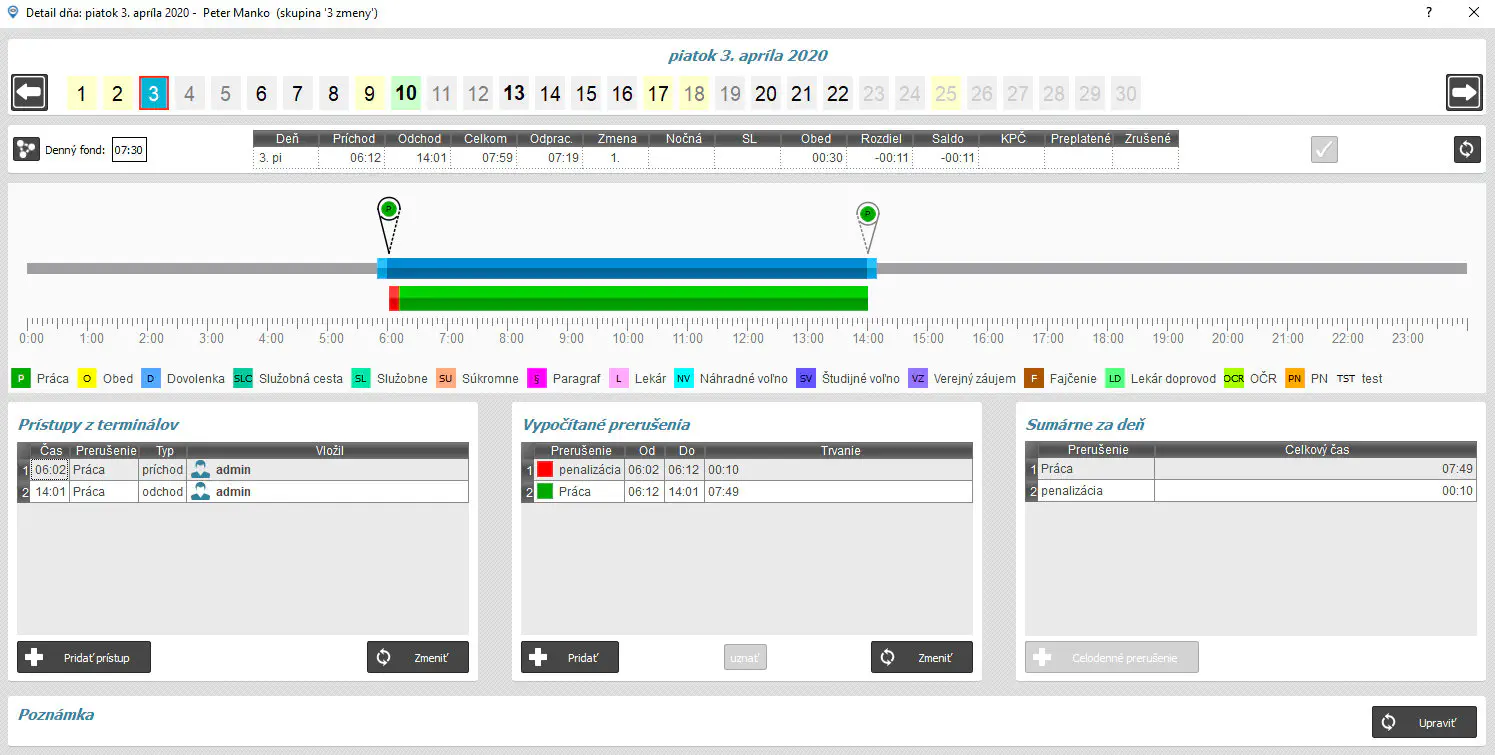Click the Upraviť note button
1495x755 pixels.
pos(1424,722)
